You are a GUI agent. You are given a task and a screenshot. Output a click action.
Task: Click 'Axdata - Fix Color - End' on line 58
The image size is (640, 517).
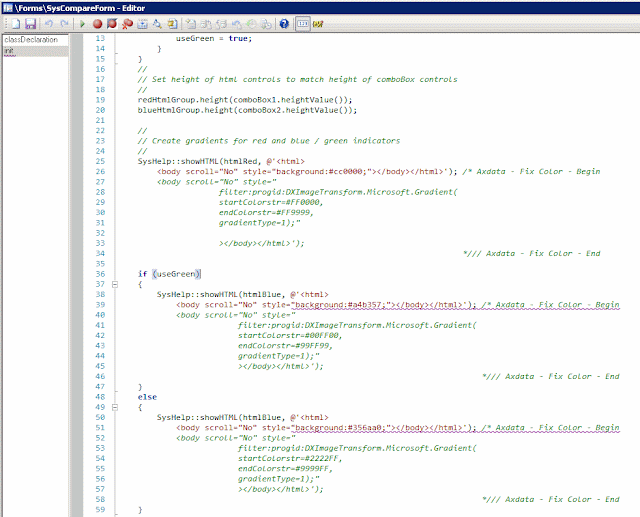coord(562,499)
